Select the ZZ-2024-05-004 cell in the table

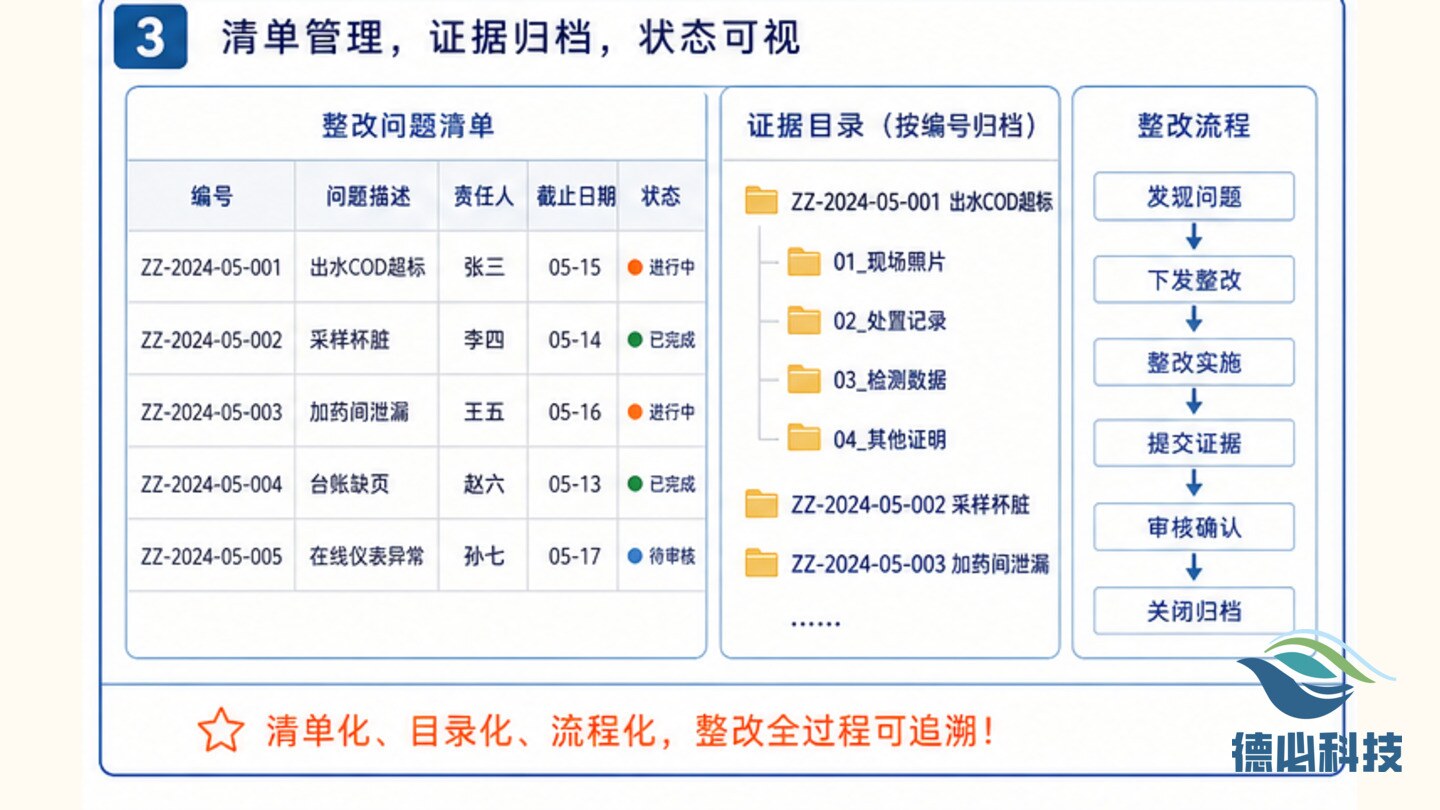coord(211,484)
